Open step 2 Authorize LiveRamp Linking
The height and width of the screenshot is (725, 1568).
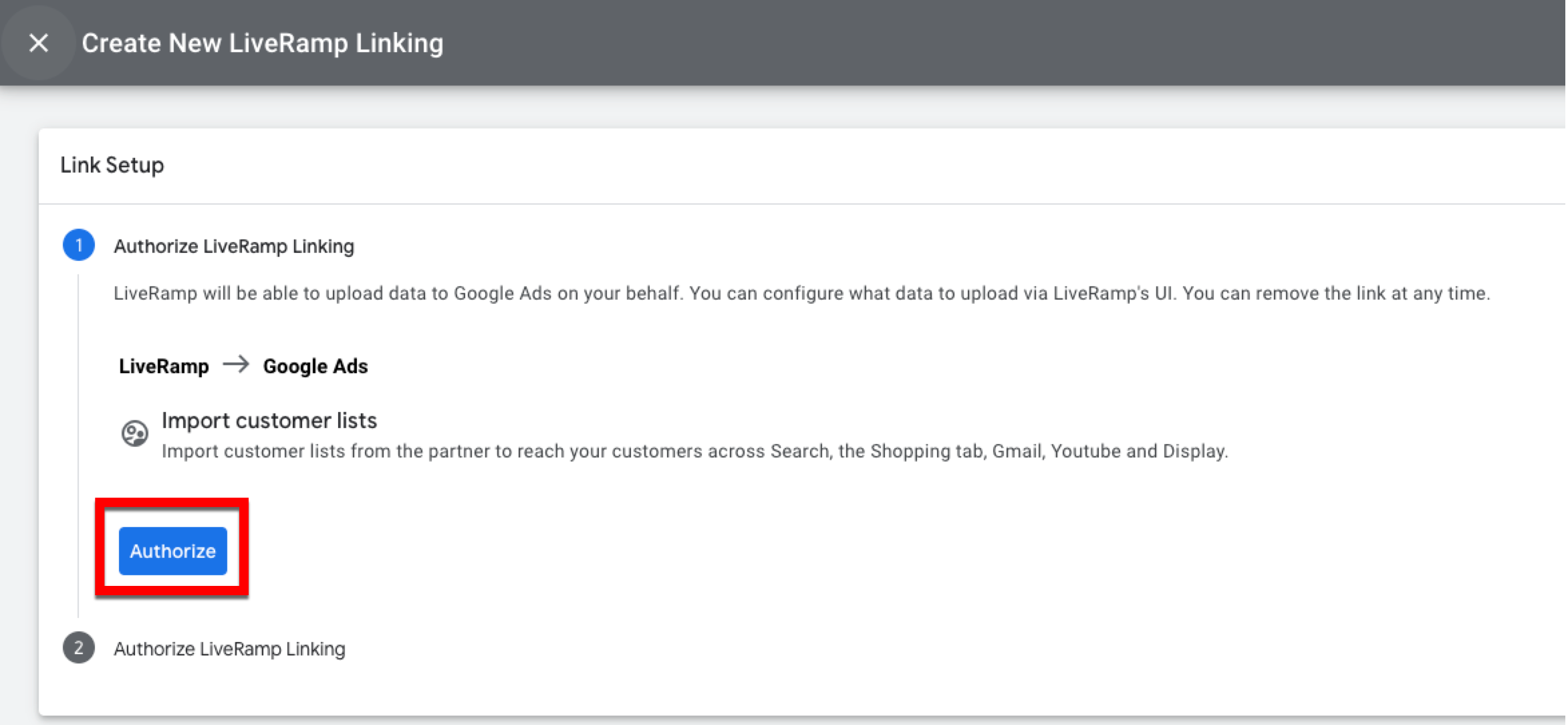[229, 649]
